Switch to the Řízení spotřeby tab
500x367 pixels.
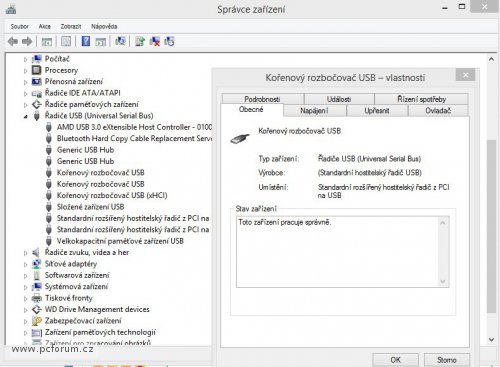(421, 99)
